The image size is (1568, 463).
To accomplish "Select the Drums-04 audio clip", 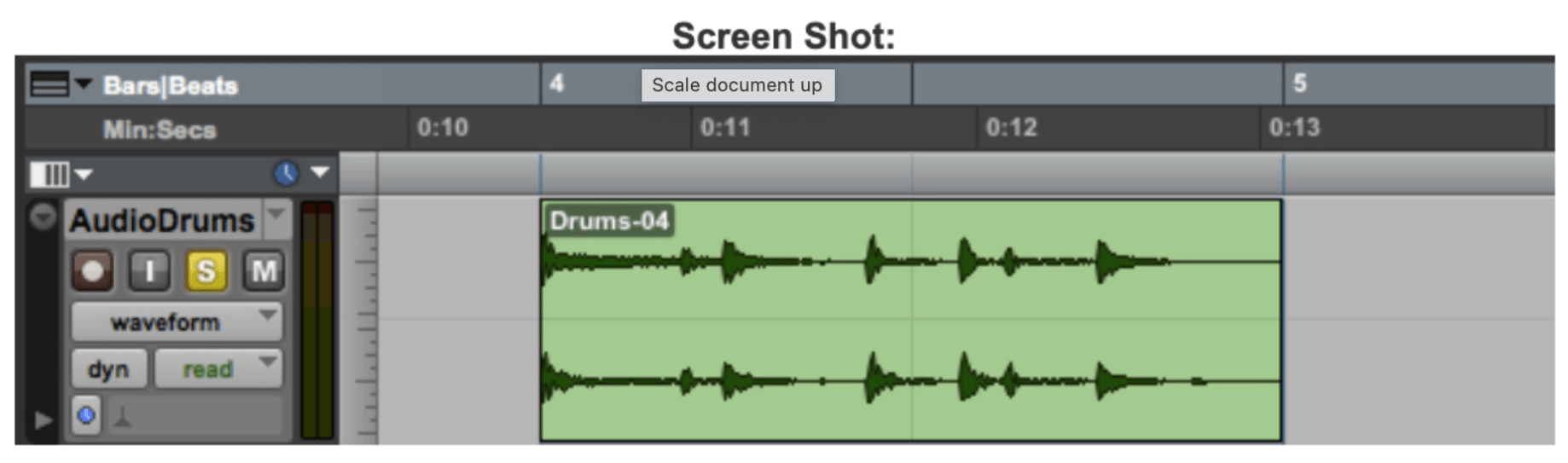I will 909,320.
